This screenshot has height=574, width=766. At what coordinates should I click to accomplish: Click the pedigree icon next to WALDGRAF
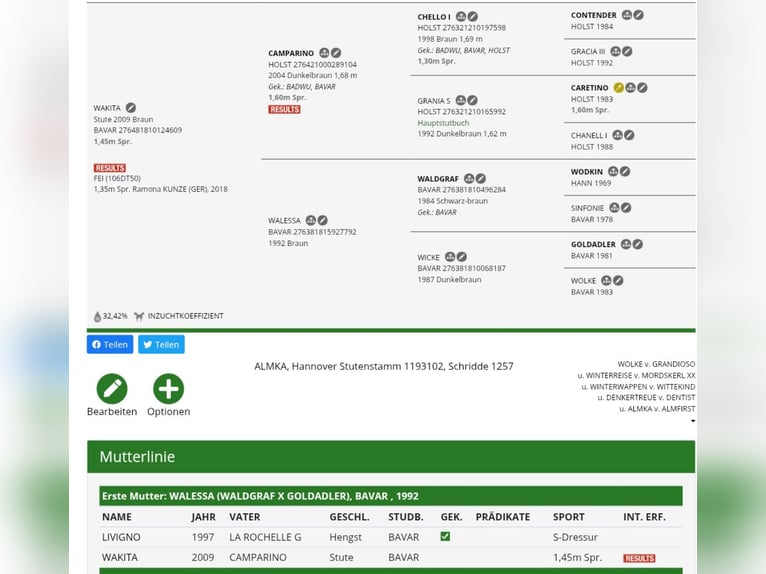coord(469,179)
